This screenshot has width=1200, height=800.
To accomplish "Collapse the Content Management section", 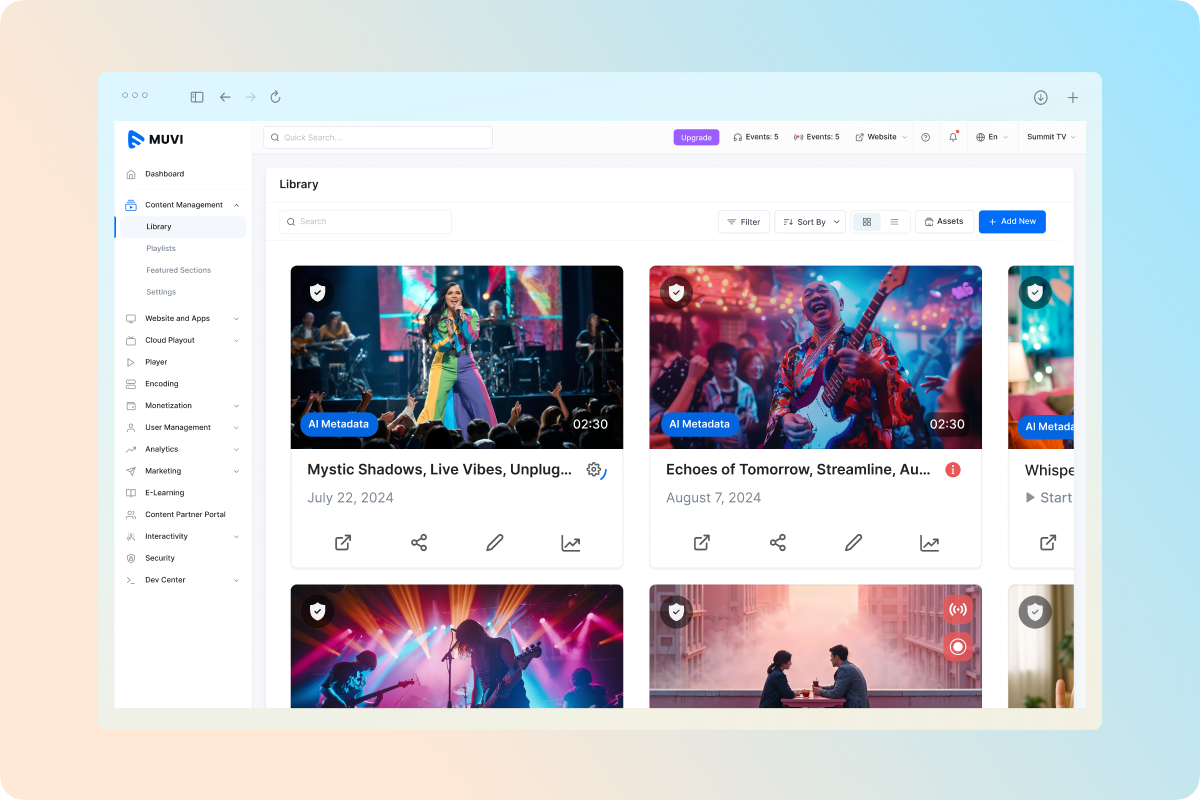I will pyautogui.click(x=236, y=205).
